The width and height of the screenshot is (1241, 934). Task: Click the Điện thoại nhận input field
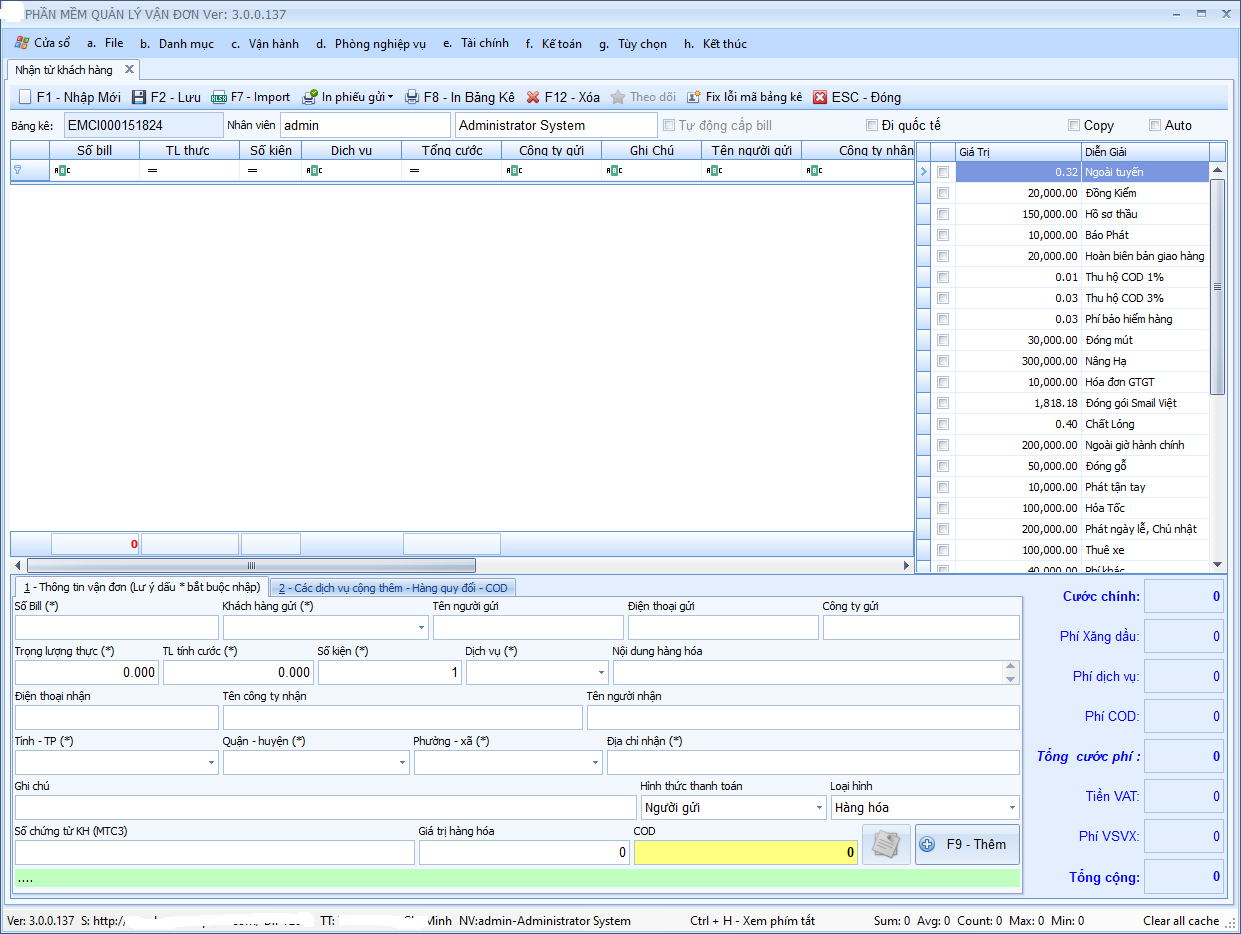(116, 718)
